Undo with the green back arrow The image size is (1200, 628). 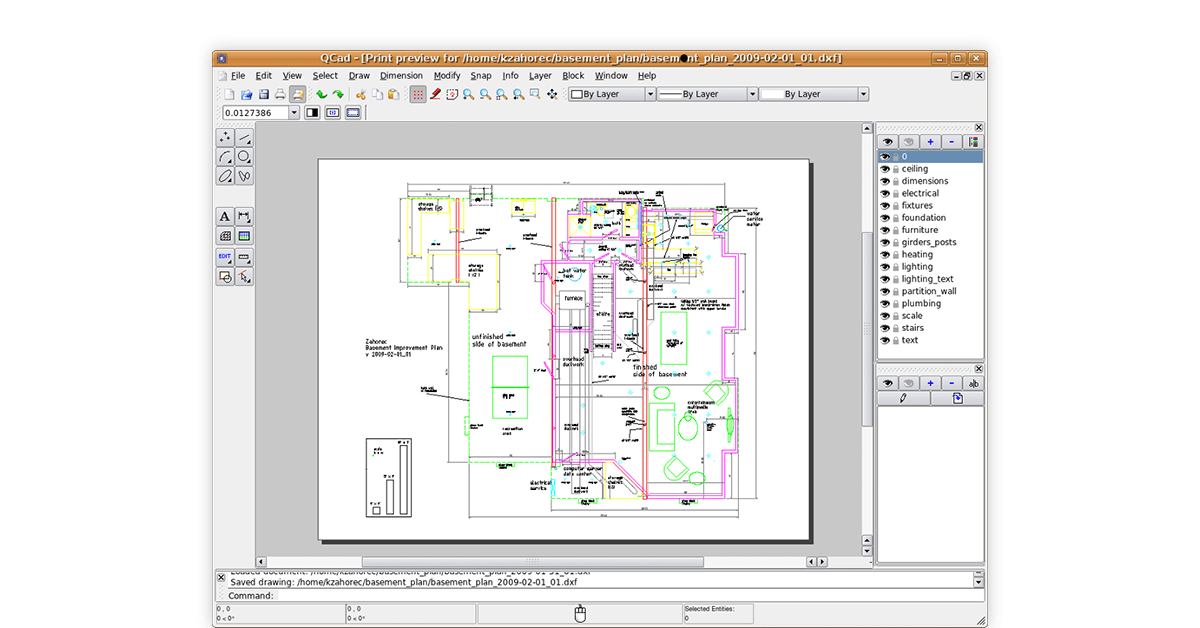[x=321, y=94]
